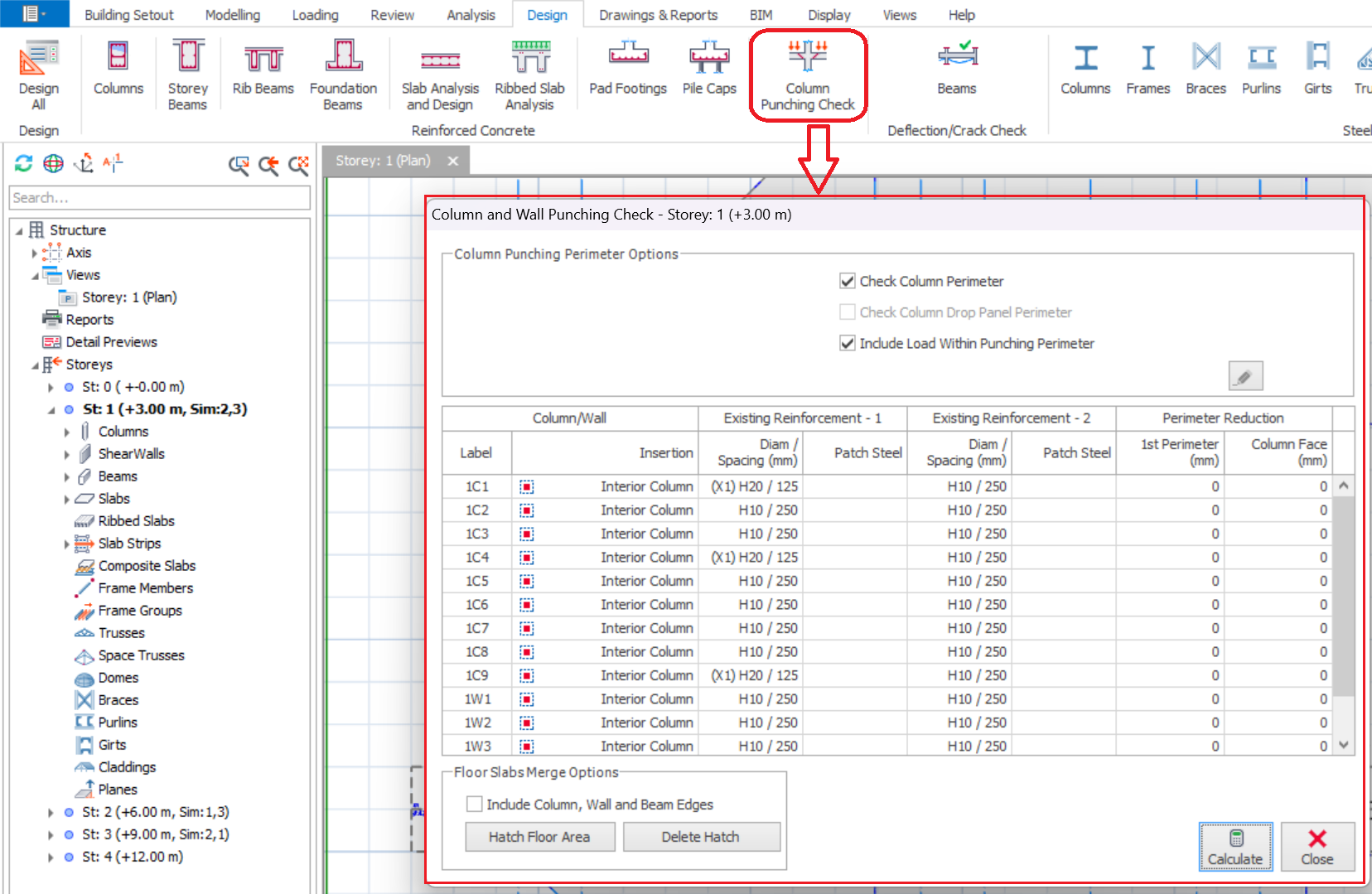
Task: Collapse the Structure root node
Action: point(19,230)
